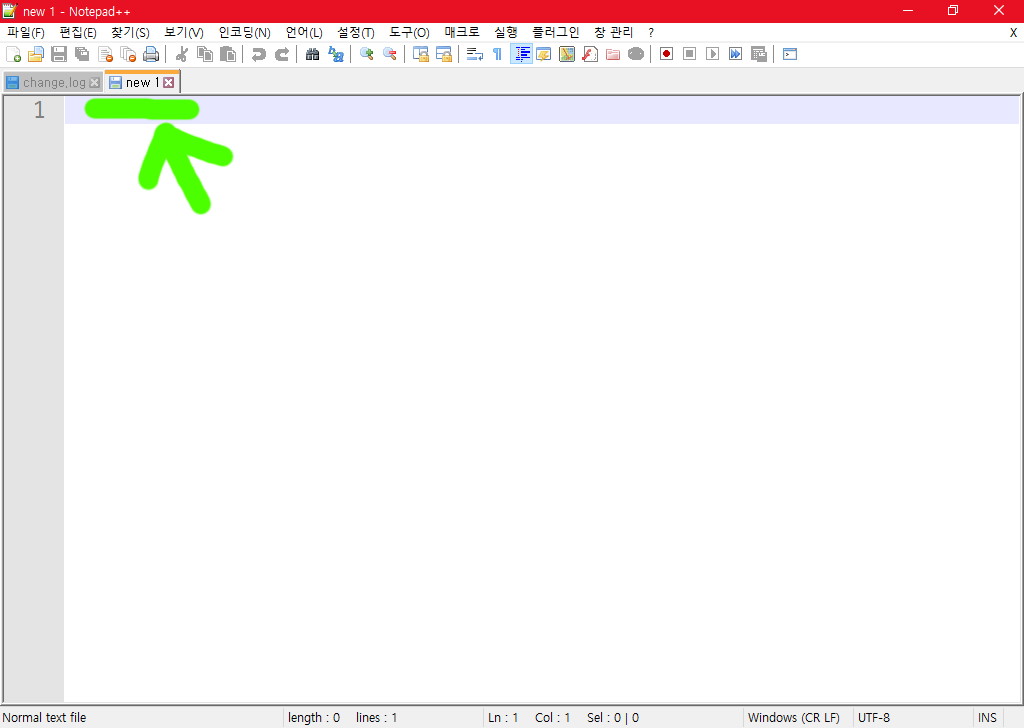Play back the recorded macro
This screenshot has height=728, width=1024.
[712, 54]
